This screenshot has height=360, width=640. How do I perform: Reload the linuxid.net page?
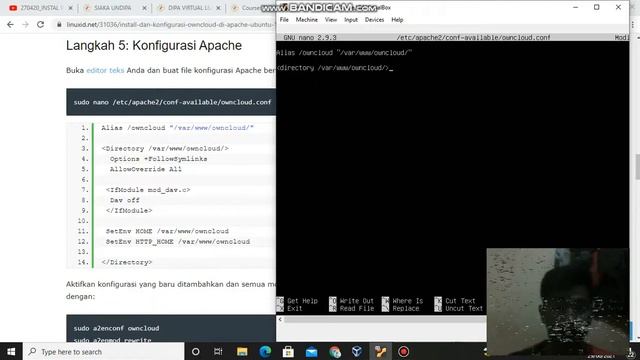click(x=40, y=24)
